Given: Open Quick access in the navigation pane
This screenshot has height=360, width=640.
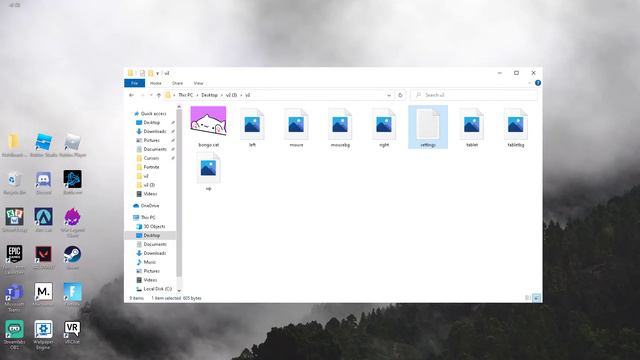Looking at the screenshot, I should (150, 113).
